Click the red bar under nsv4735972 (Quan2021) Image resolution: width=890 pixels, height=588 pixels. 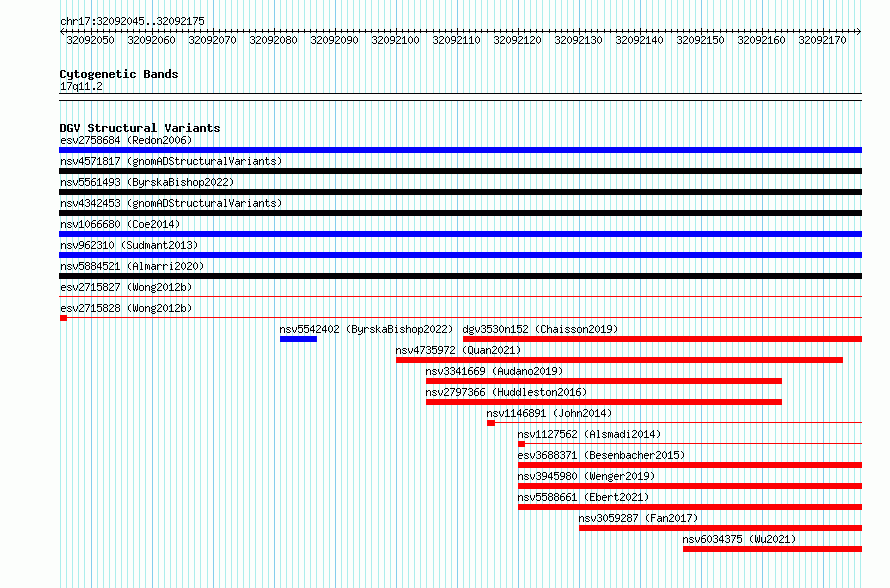click(x=619, y=360)
